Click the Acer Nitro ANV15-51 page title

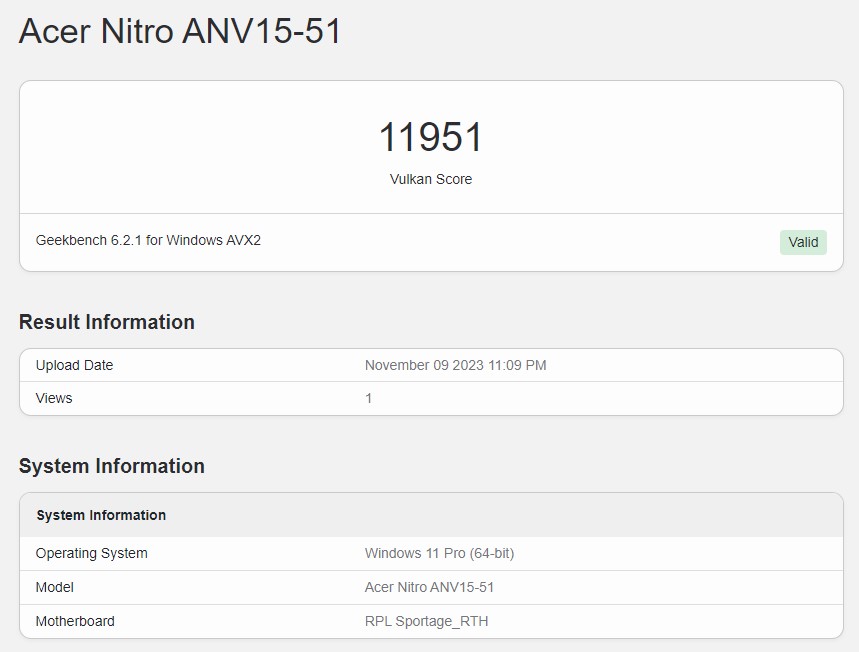pyautogui.click(x=180, y=31)
